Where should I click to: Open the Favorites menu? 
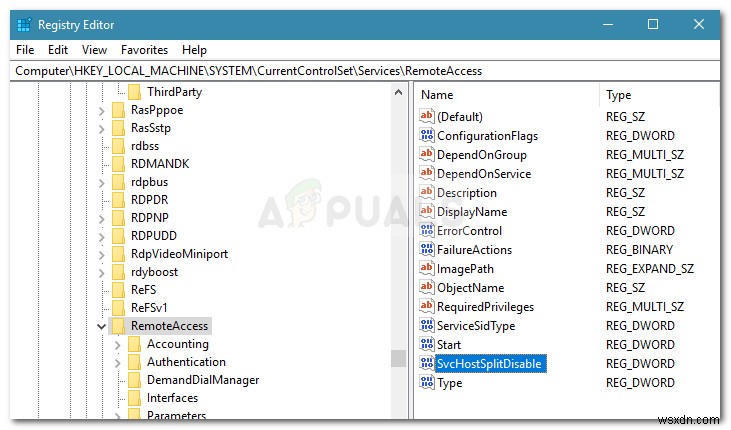click(x=144, y=50)
